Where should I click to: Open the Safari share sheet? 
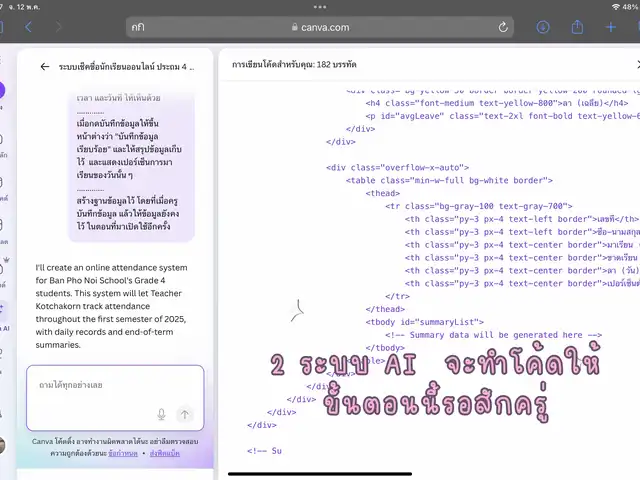coord(577,27)
